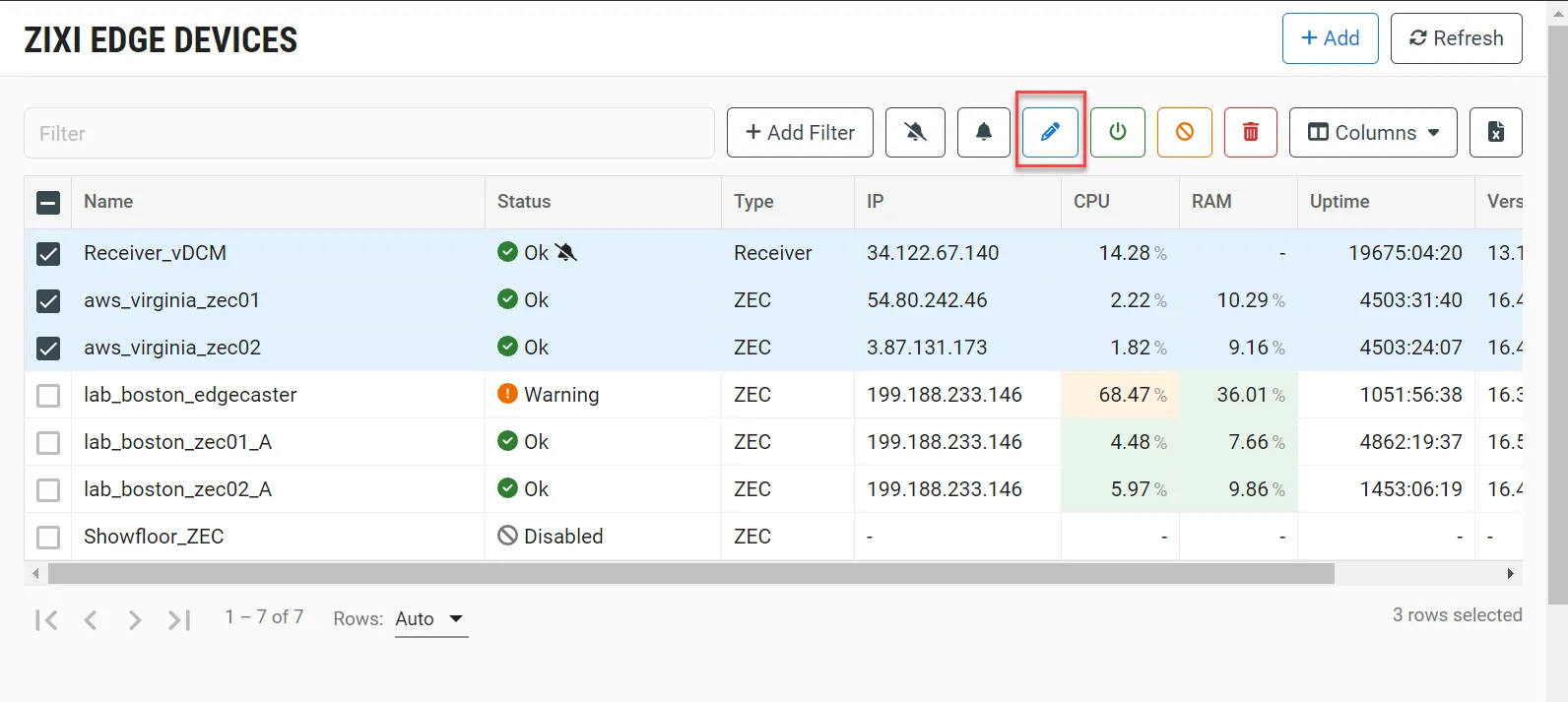
Task: Click the 1 – 7 of 7 pagination text
Action: tap(264, 616)
